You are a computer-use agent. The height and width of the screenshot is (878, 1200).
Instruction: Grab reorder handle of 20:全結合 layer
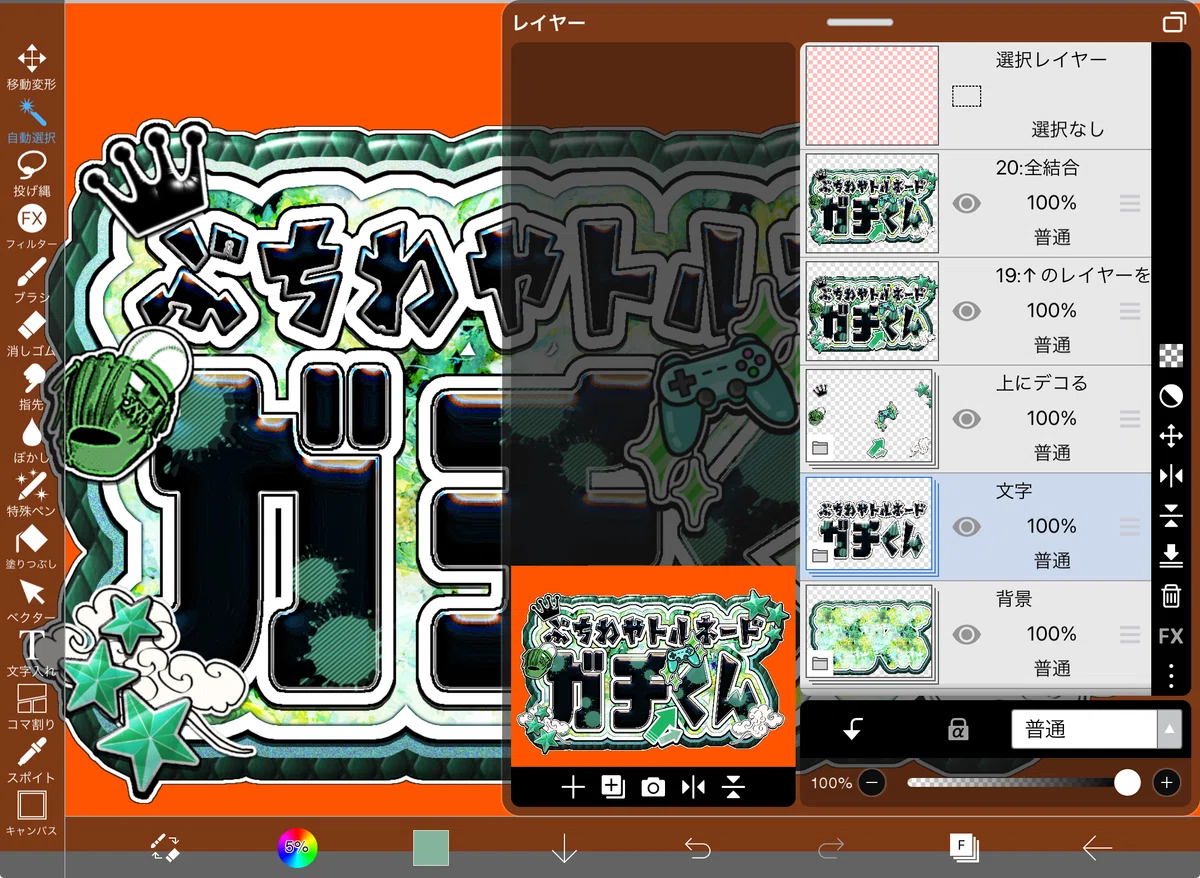pyautogui.click(x=1130, y=204)
